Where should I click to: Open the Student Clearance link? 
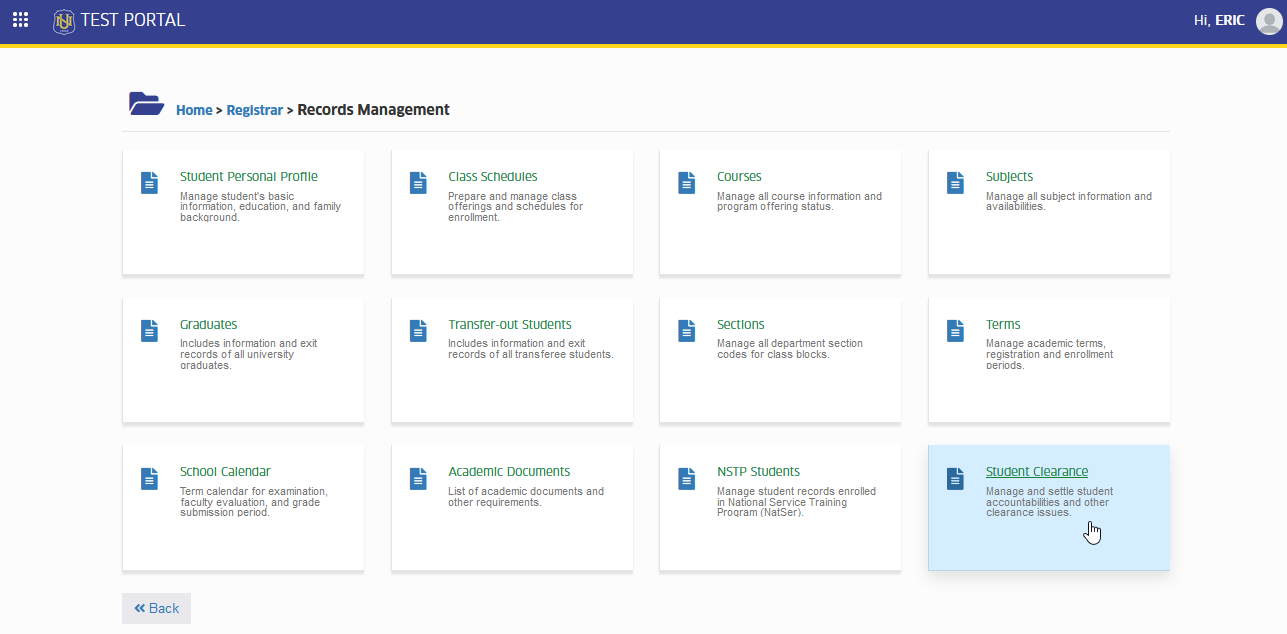point(1037,472)
